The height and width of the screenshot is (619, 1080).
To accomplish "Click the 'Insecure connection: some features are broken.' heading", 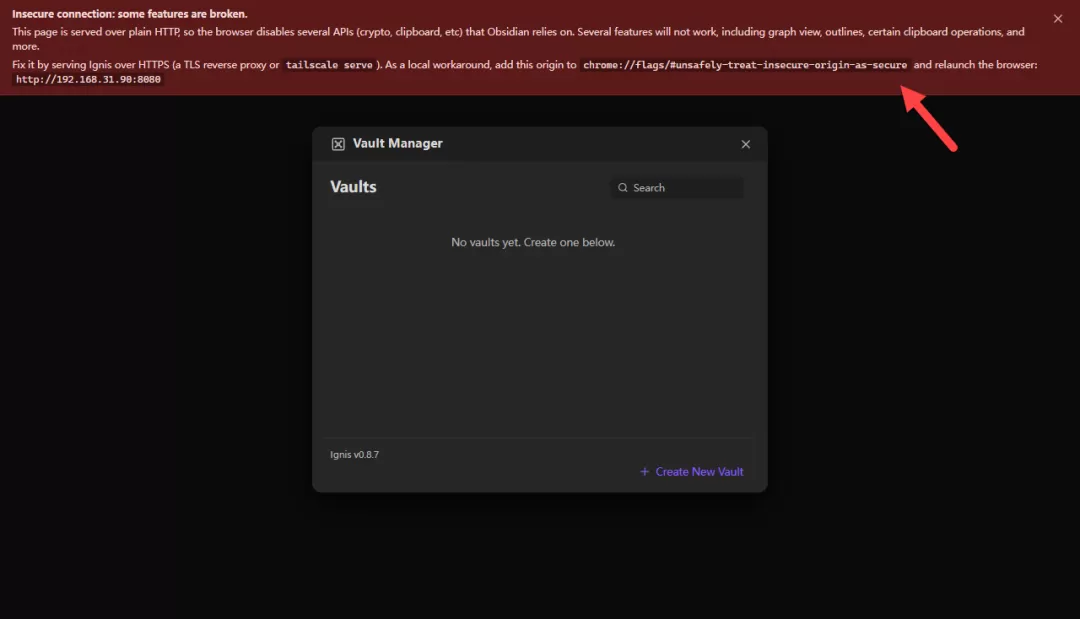I will [129, 14].
